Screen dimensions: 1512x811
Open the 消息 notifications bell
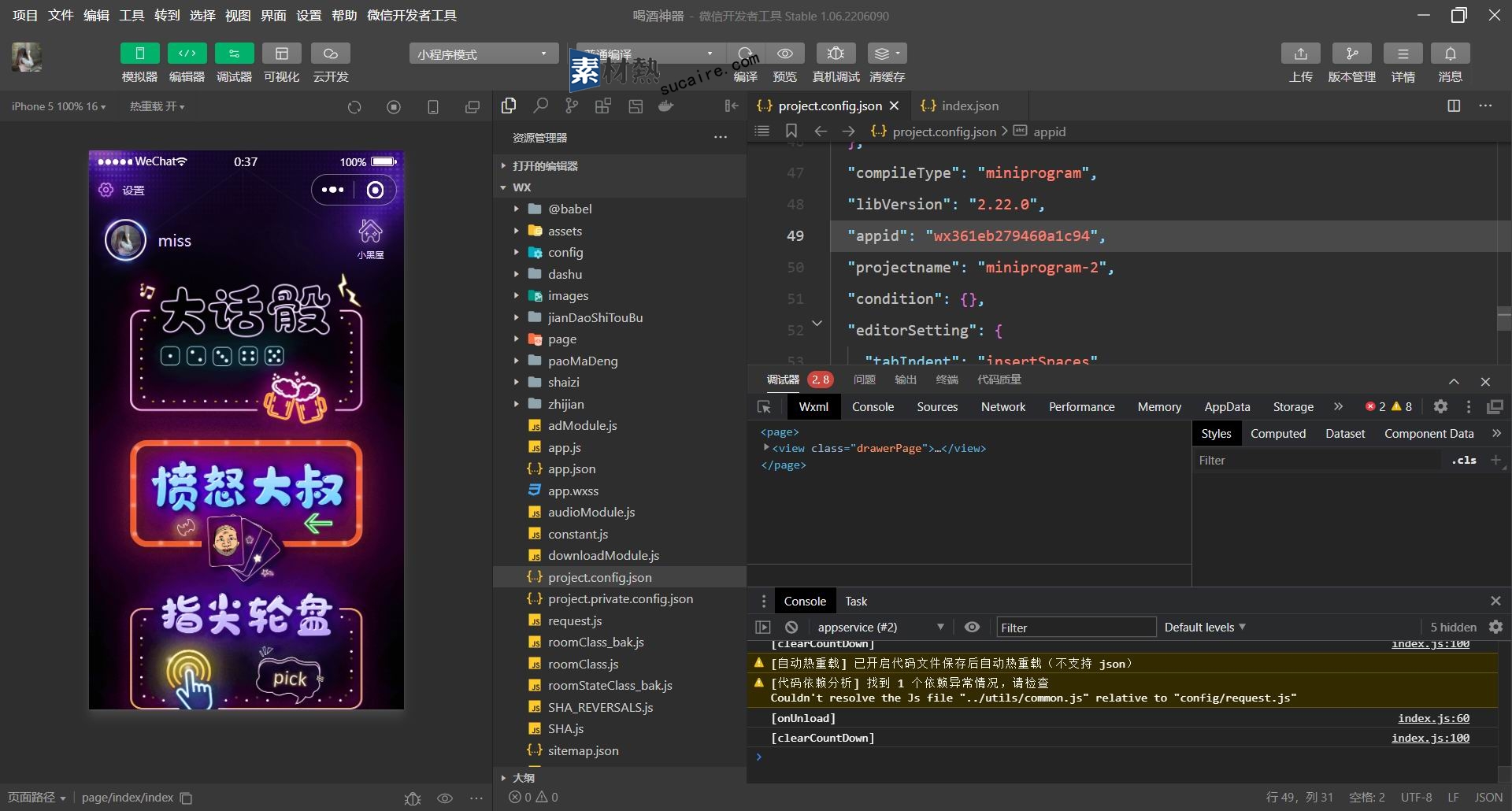click(1451, 54)
